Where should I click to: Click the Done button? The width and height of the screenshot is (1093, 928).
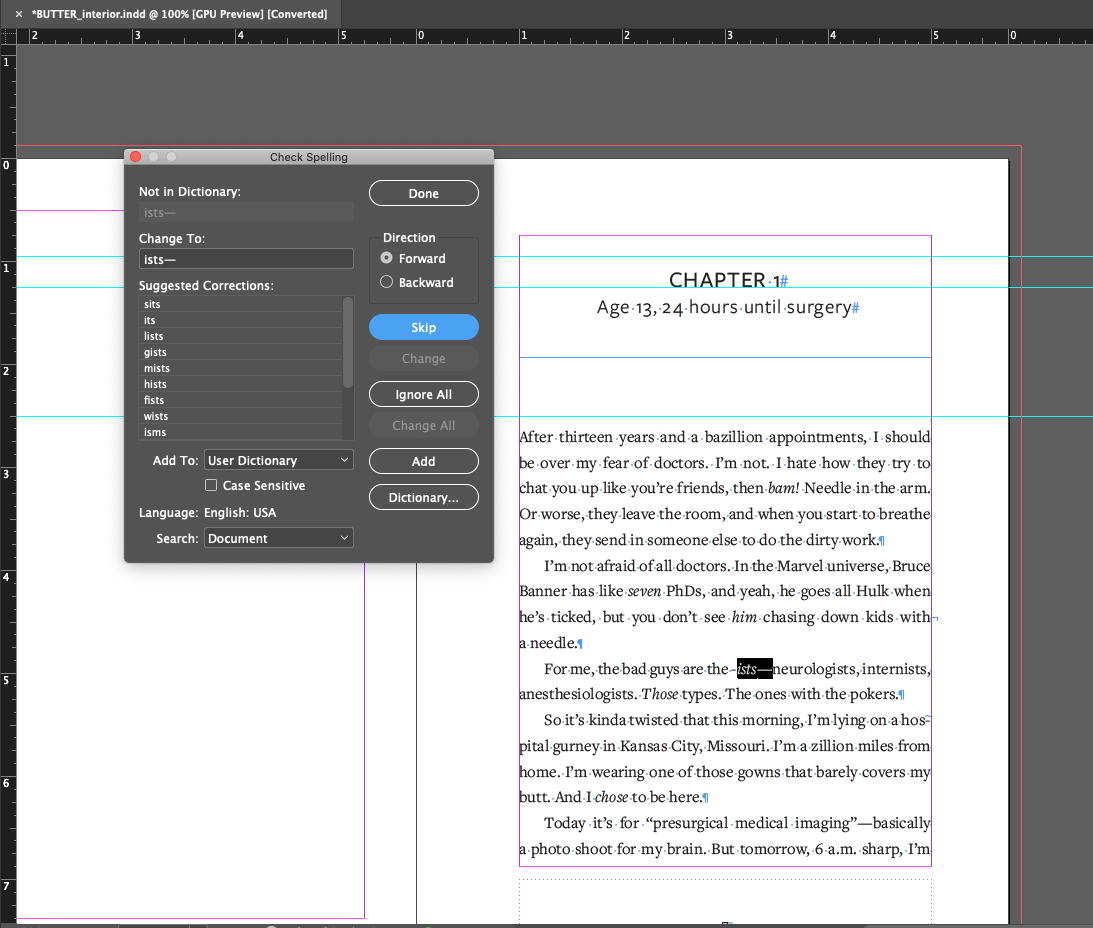point(423,193)
